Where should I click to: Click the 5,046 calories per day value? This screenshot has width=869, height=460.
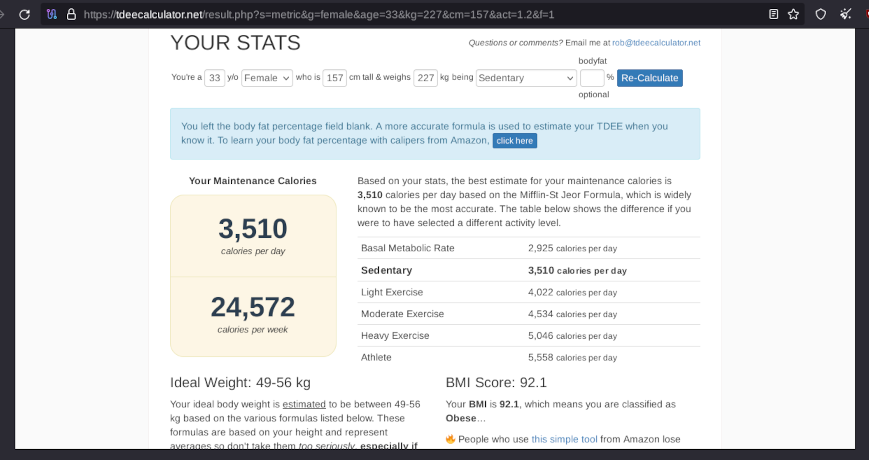(x=572, y=336)
